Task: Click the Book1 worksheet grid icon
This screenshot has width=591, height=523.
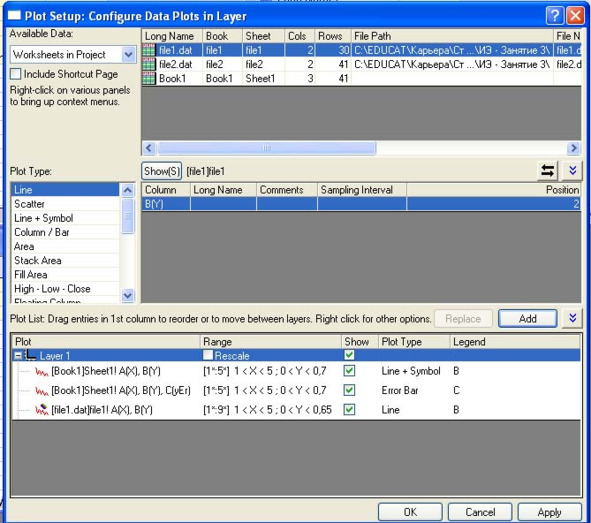Action: click(x=149, y=78)
